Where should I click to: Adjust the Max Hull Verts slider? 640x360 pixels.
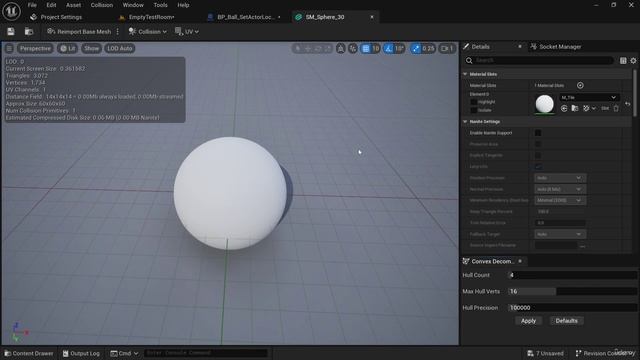click(x=573, y=291)
